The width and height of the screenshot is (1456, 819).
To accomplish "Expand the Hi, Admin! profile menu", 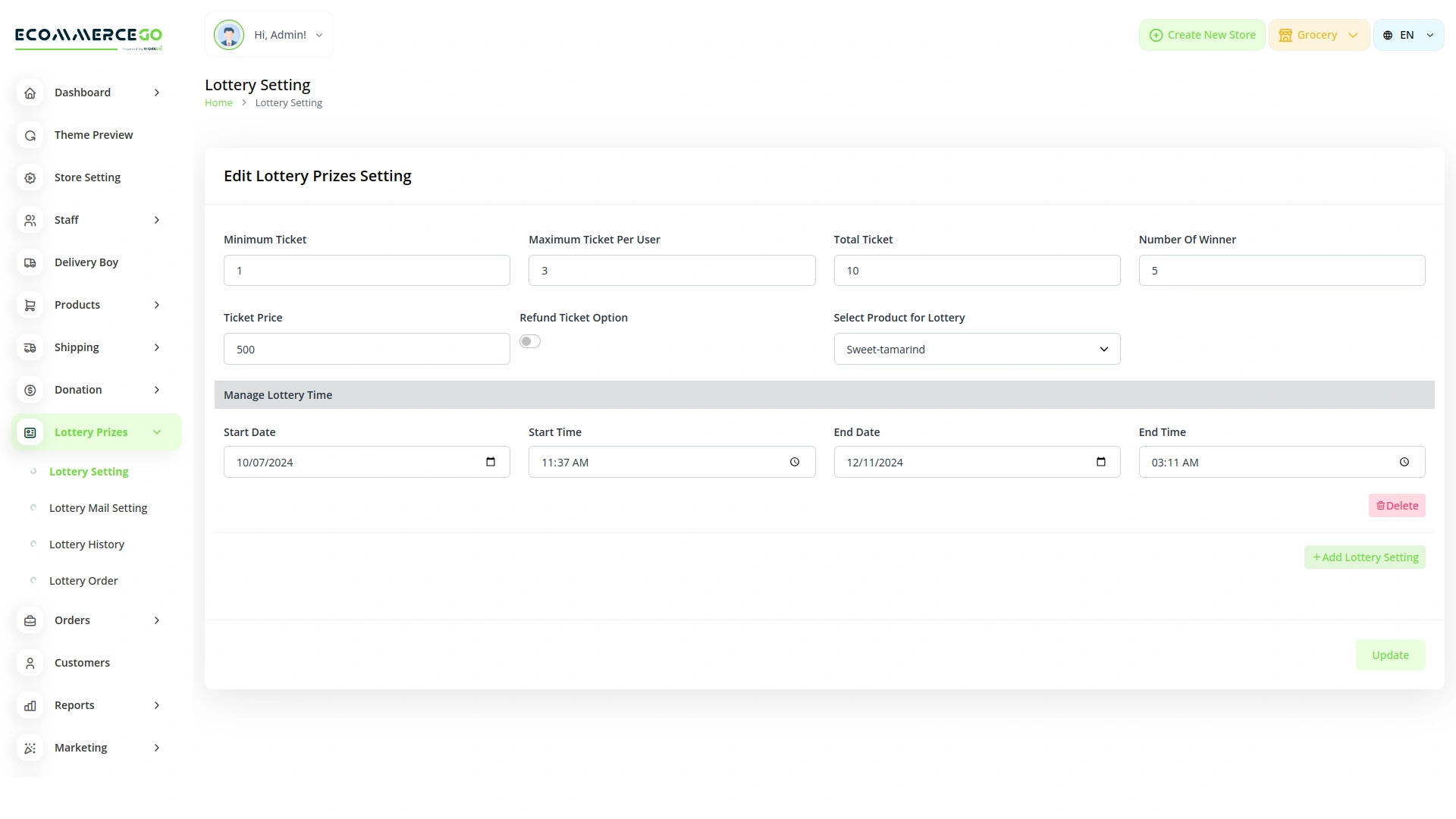I will click(x=269, y=35).
